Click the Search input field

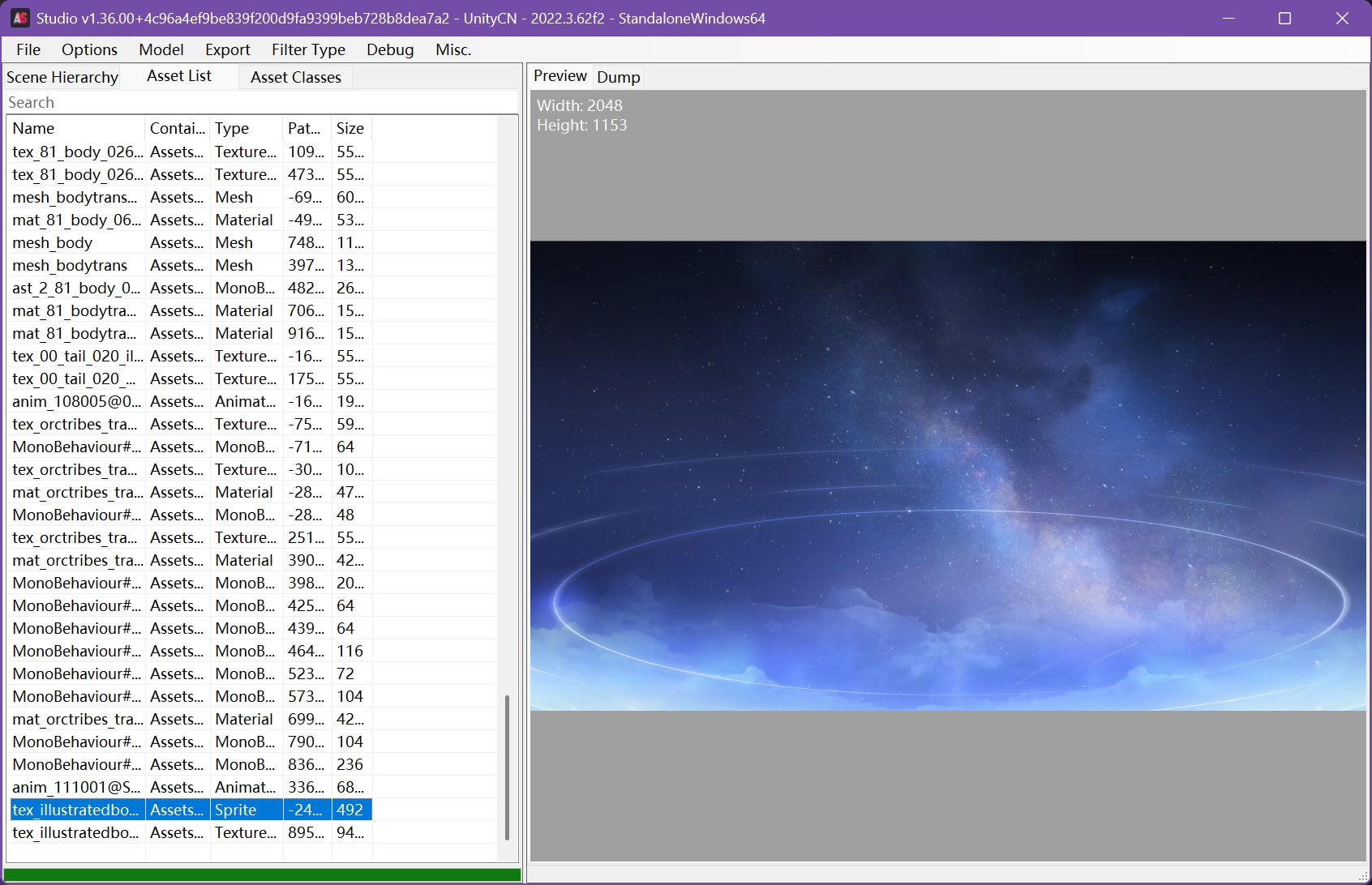[259, 102]
